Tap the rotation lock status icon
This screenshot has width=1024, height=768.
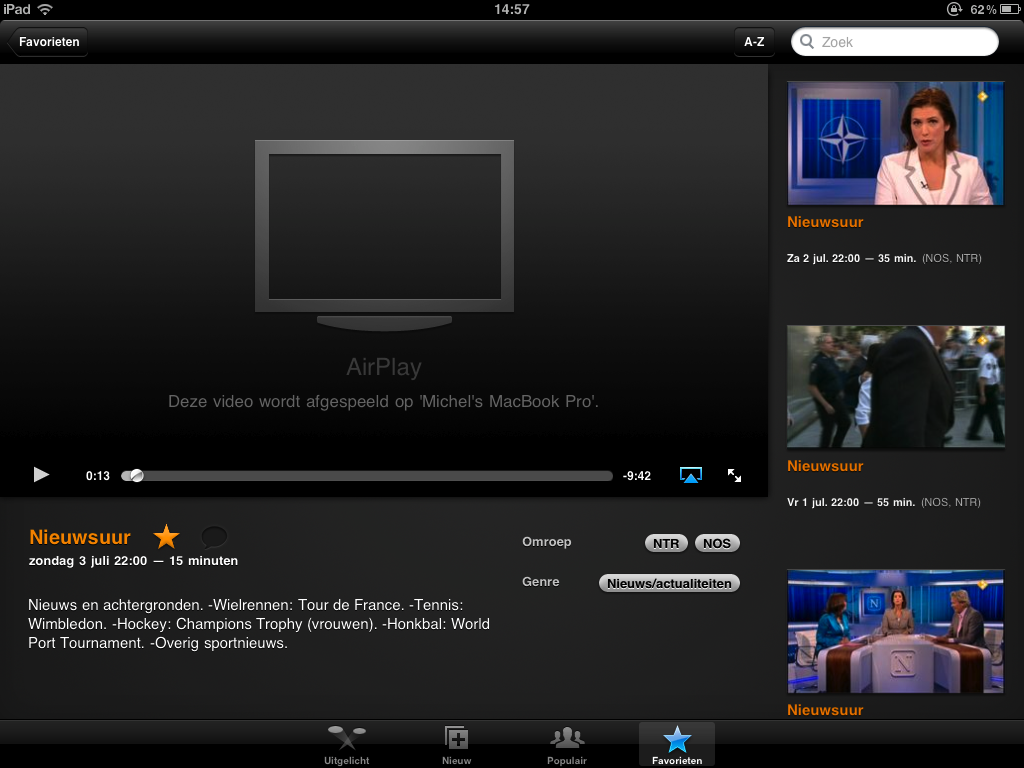coord(954,9)
